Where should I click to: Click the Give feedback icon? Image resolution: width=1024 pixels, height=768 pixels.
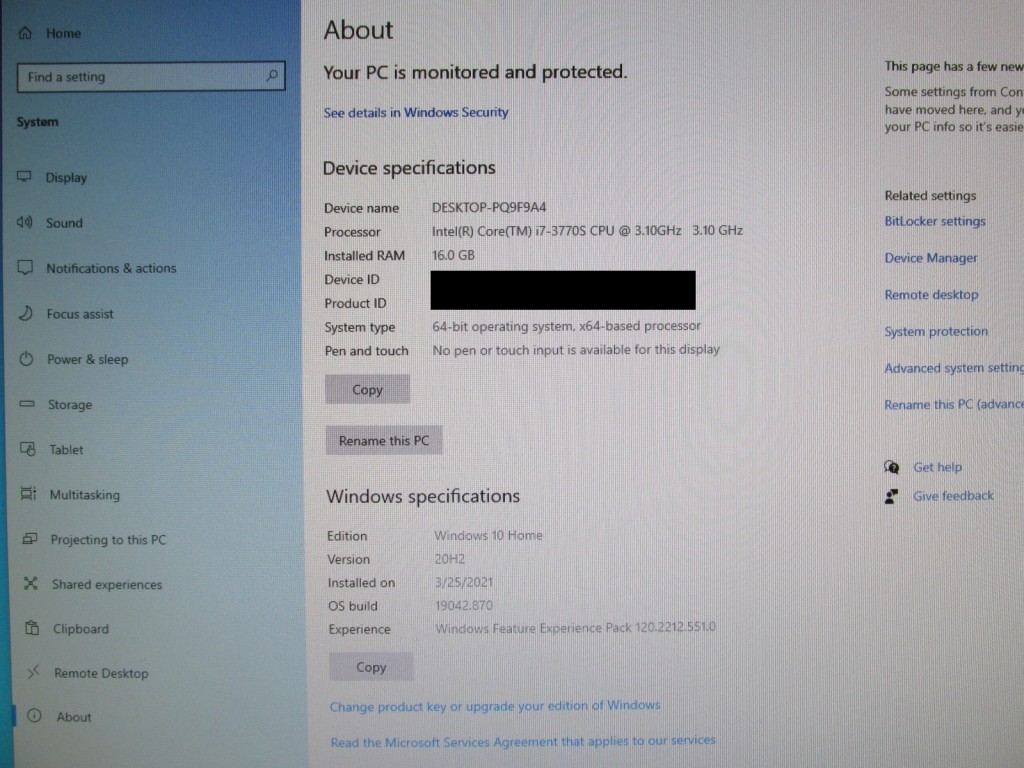coord(891,496)
